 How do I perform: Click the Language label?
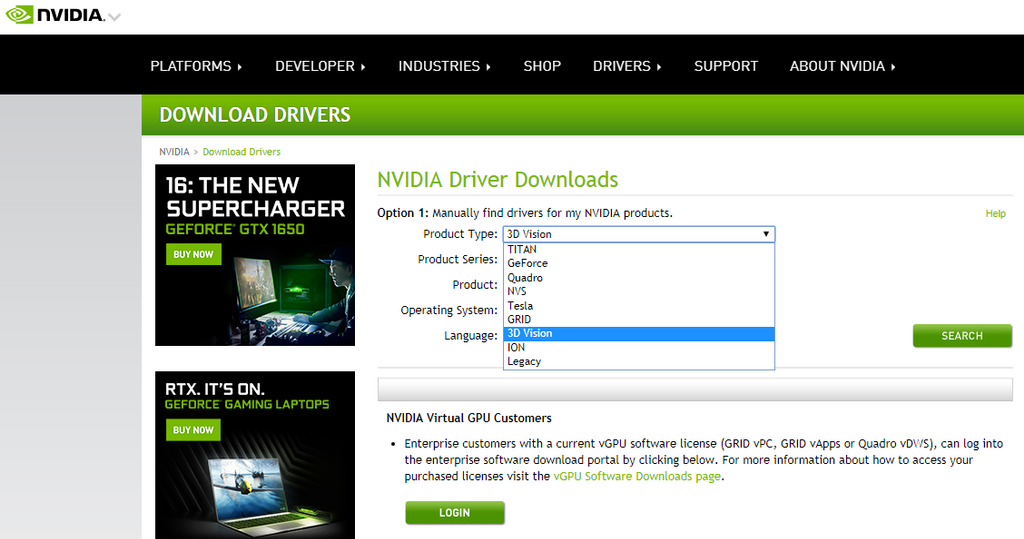[x=470, y=336]
